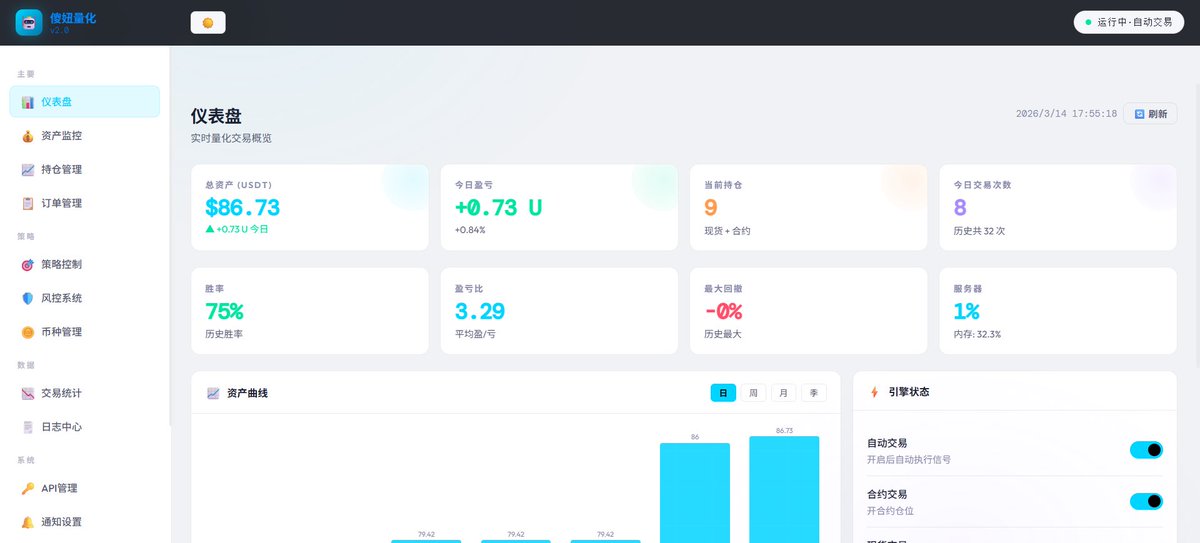
Task: Select the 日 chart range tab
Action: coord(723,393)
